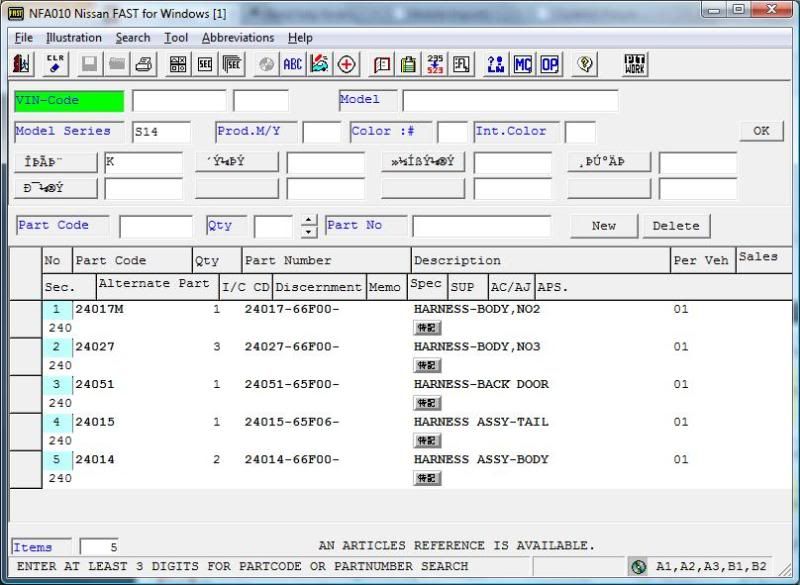Decrease the Qty with the down arrow
Image resolution: width=800 pixels, height=585 pixels.
pos(308,232)
